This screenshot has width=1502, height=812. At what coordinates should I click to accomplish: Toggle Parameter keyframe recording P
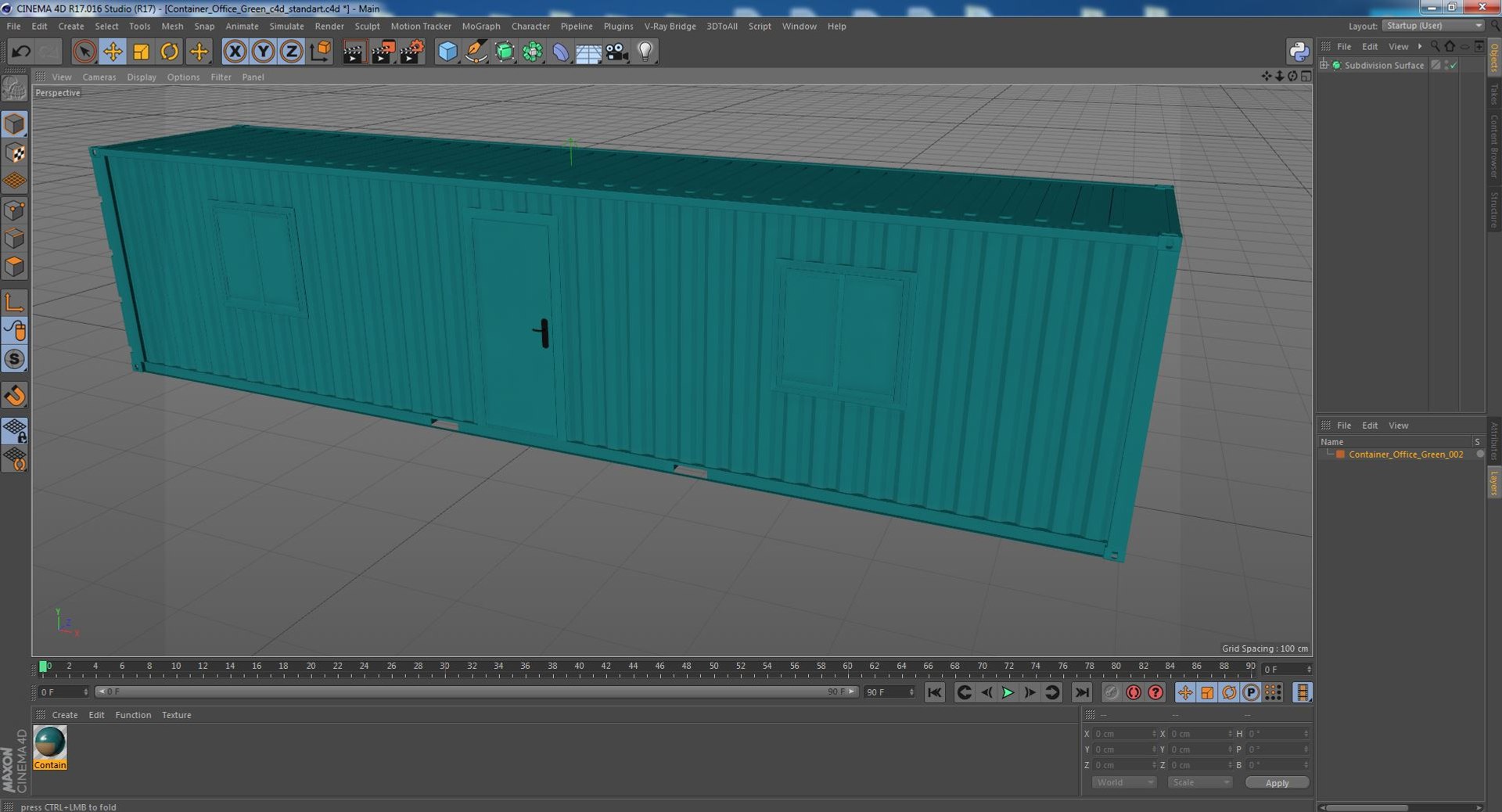pos(1251,692)
